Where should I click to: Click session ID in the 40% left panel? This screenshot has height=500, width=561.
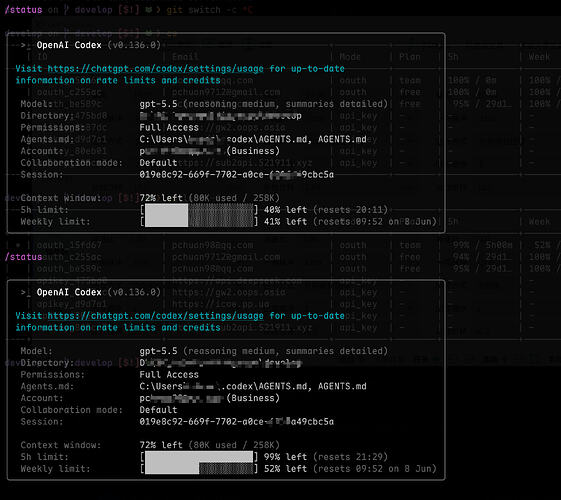(236, 175)
